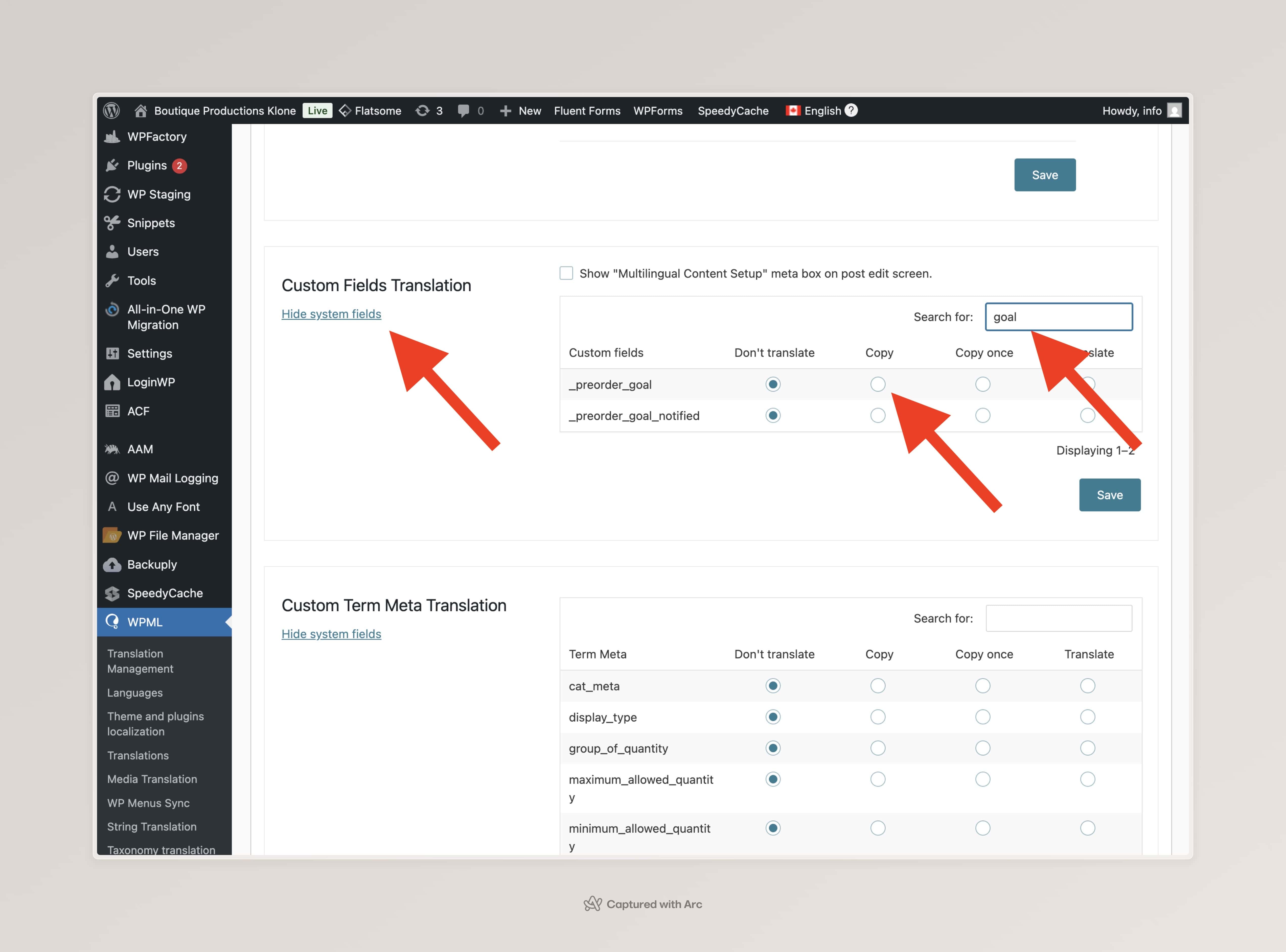The height and width of the screenshot is (952, 1286).
Task: Click the updates icon showing 3
Action: click(x=429, y=111)
